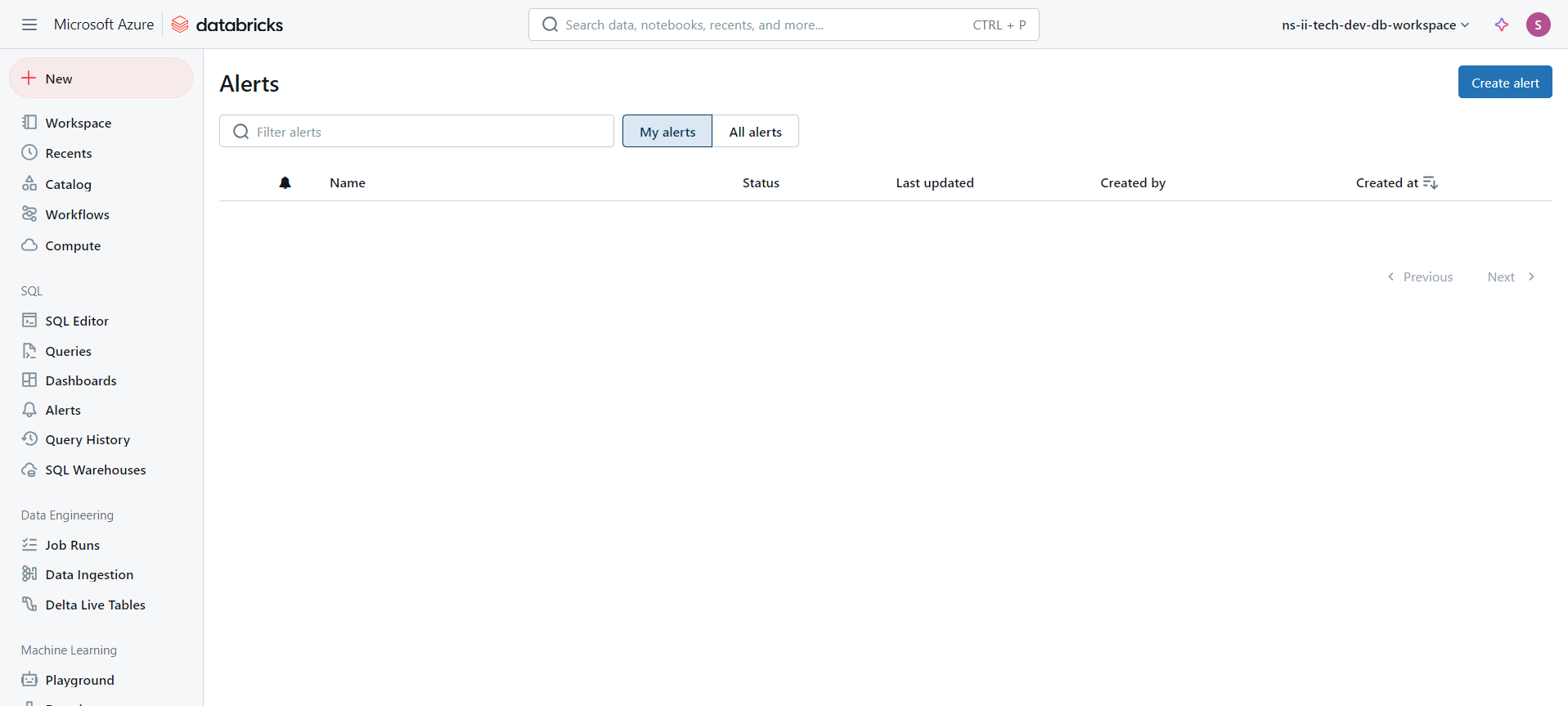The height and width of the screenshot is (706, 1568).
Task: Sort by the Name column header
Action: point(348,182)
